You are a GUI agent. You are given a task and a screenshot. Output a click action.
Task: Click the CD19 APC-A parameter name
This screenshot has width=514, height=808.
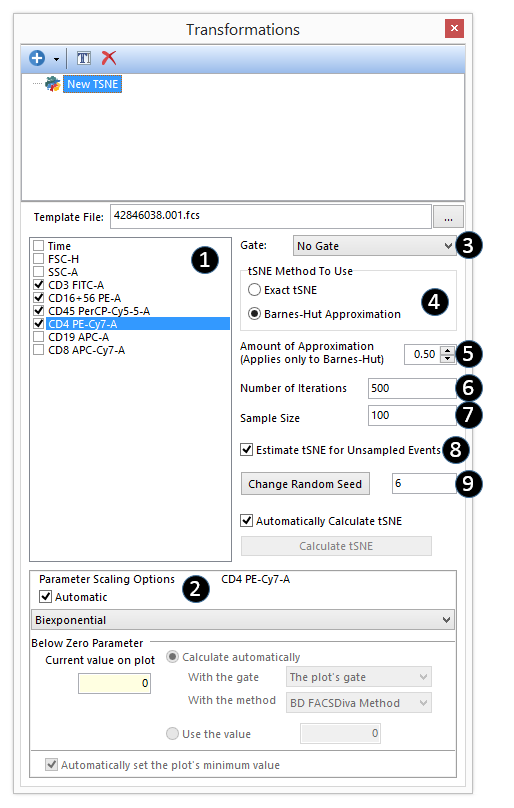point(78,337)
